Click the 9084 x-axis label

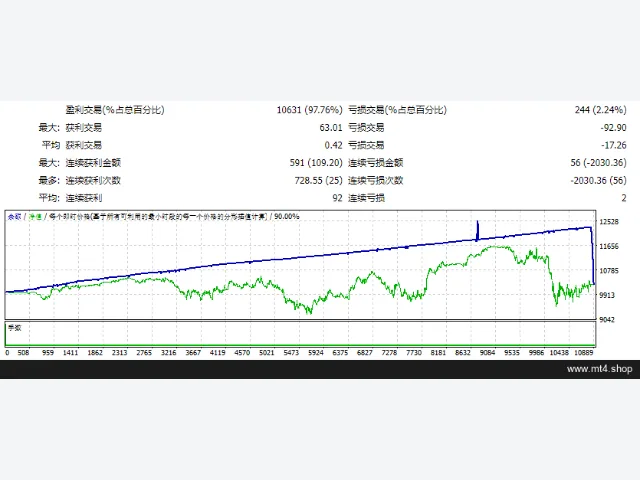(487, 353)
